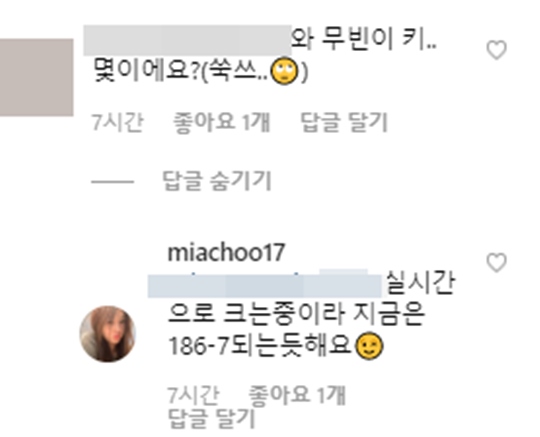Collapse replies via 답글 숨기기
Image resolution: width=540 pixels, height=437 pixels.
click(217, 181)
